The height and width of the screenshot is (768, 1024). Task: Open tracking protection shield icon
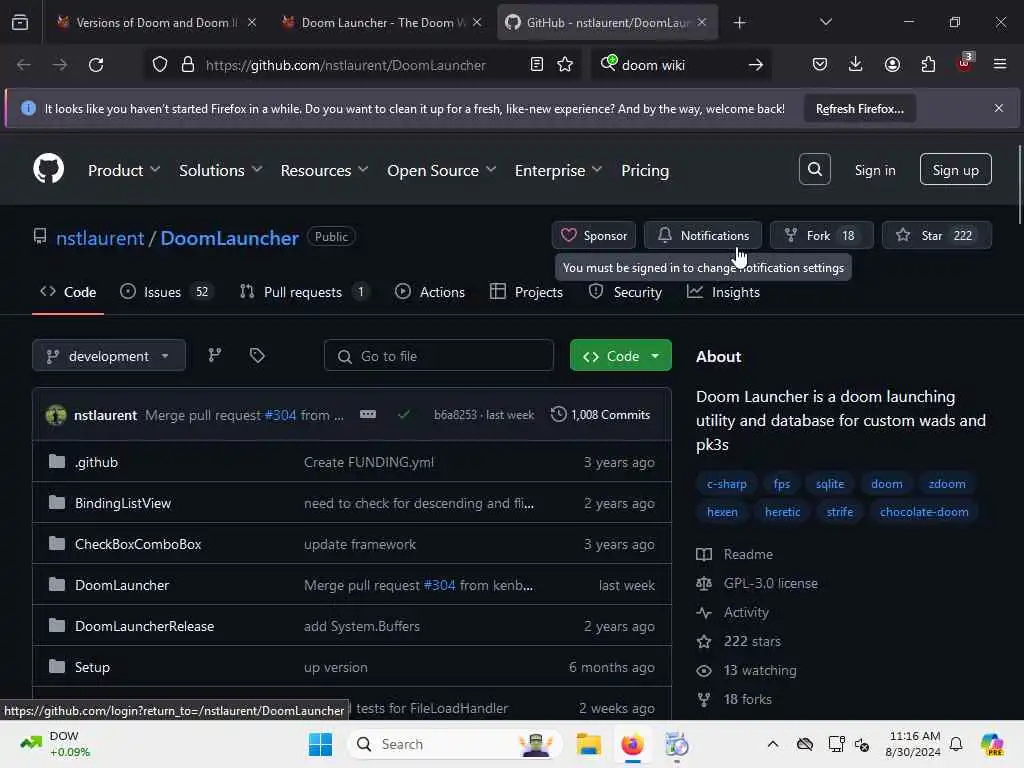tap(160, 65)
